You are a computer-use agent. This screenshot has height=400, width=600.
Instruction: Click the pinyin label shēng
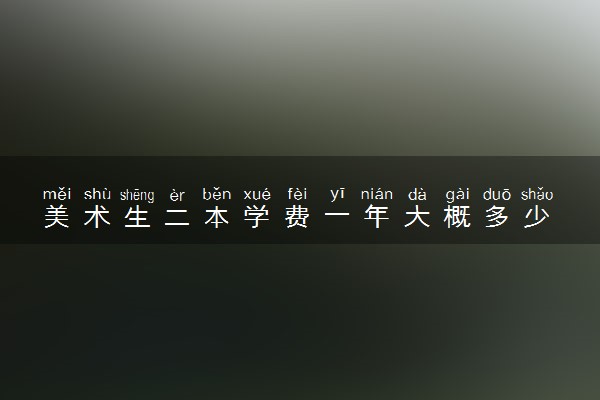pyautogui.click(x=137, y=195)
